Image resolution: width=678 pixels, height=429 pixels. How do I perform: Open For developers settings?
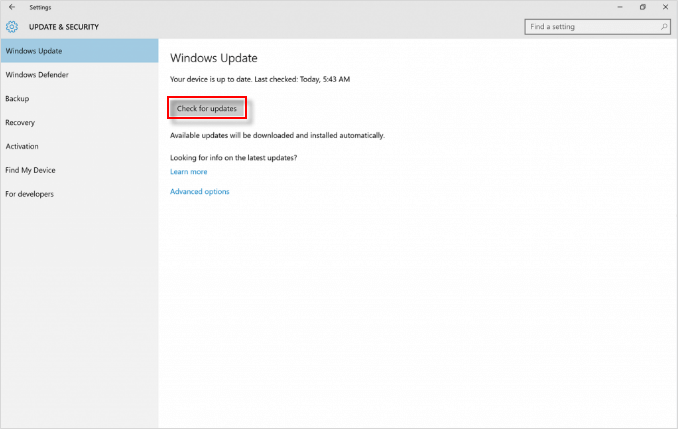pyautogui.click(x=79, y=194)
